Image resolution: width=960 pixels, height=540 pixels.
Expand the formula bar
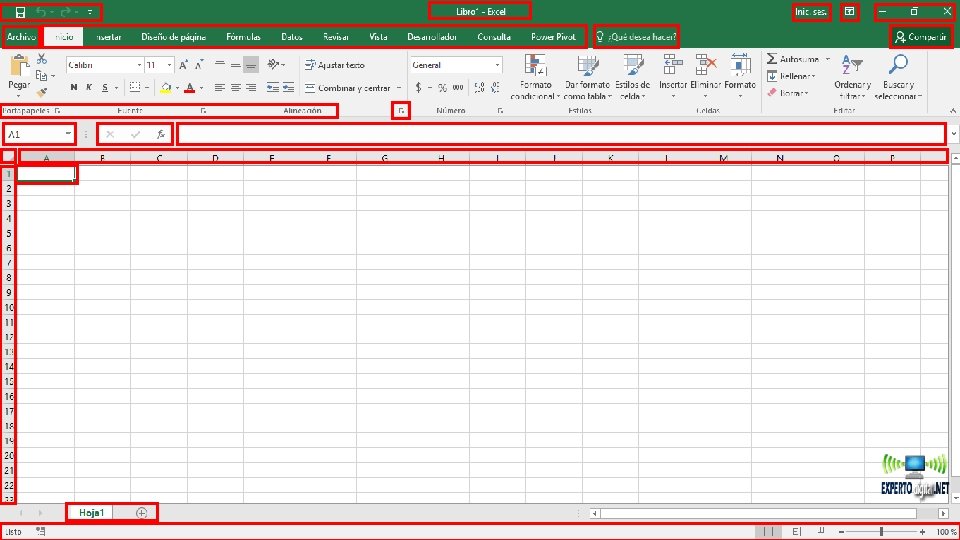(x=954, y=134)
